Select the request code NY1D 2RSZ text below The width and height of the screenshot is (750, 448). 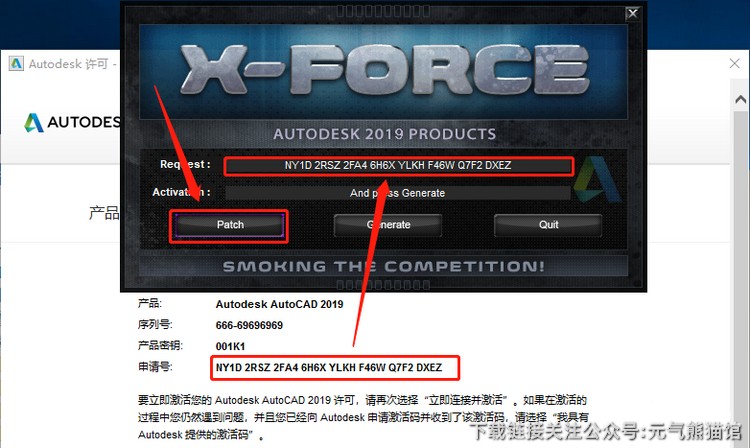click(x=329, y=368)
